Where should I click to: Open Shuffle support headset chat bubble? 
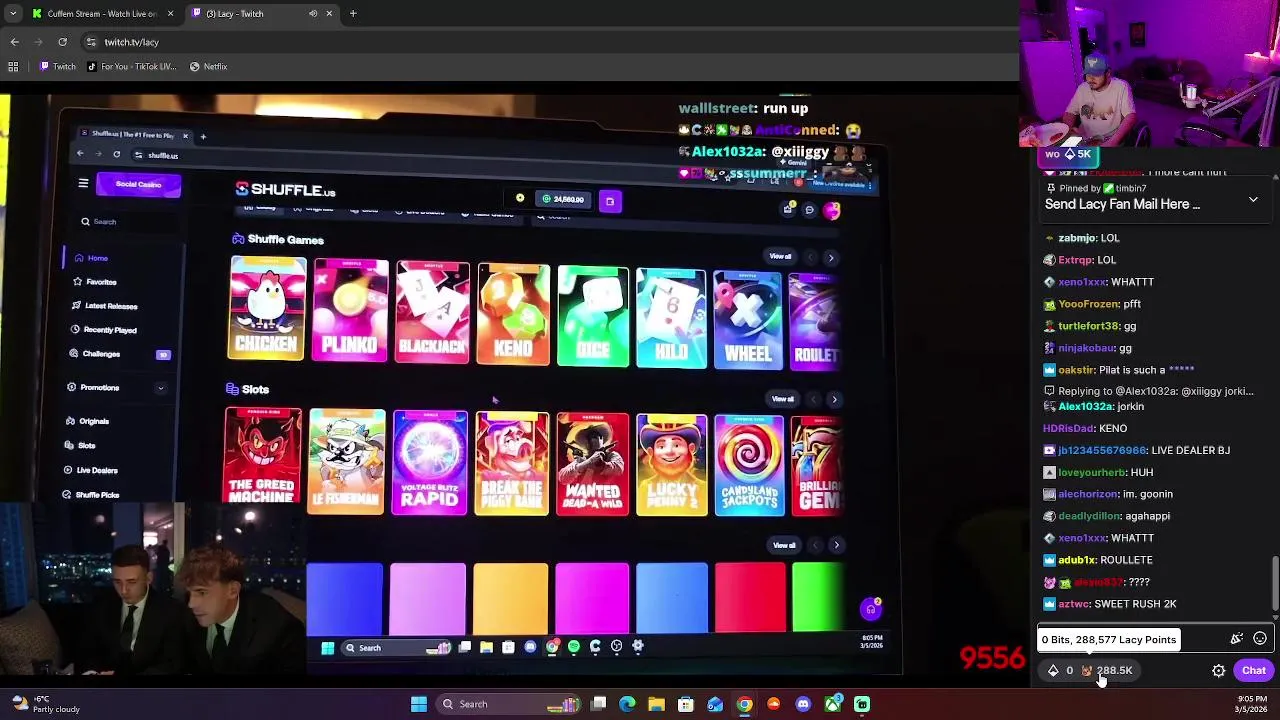pos(871,609)
